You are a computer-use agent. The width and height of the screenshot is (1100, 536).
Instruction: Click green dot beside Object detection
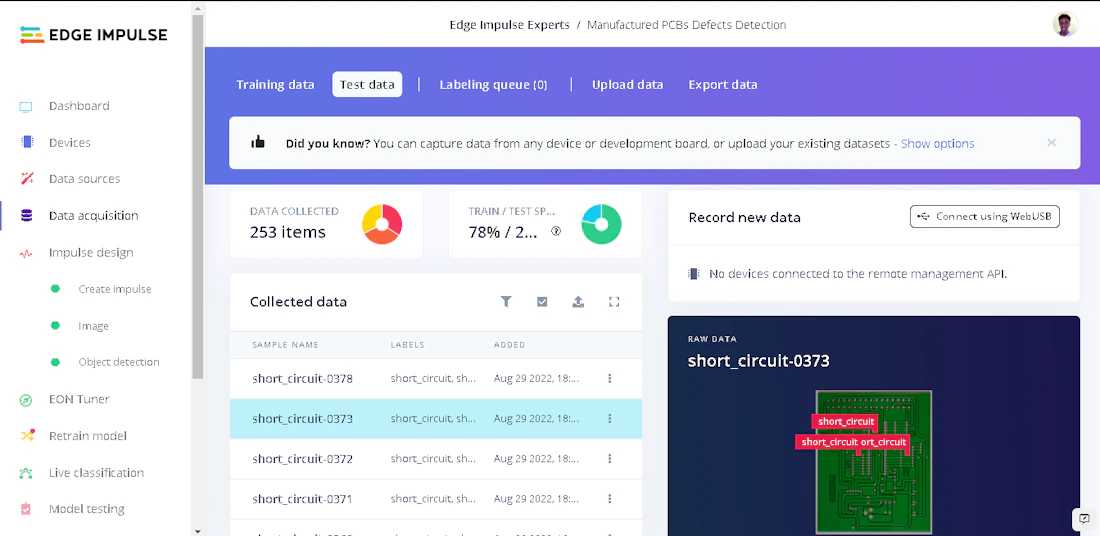(x=55, y=362)
